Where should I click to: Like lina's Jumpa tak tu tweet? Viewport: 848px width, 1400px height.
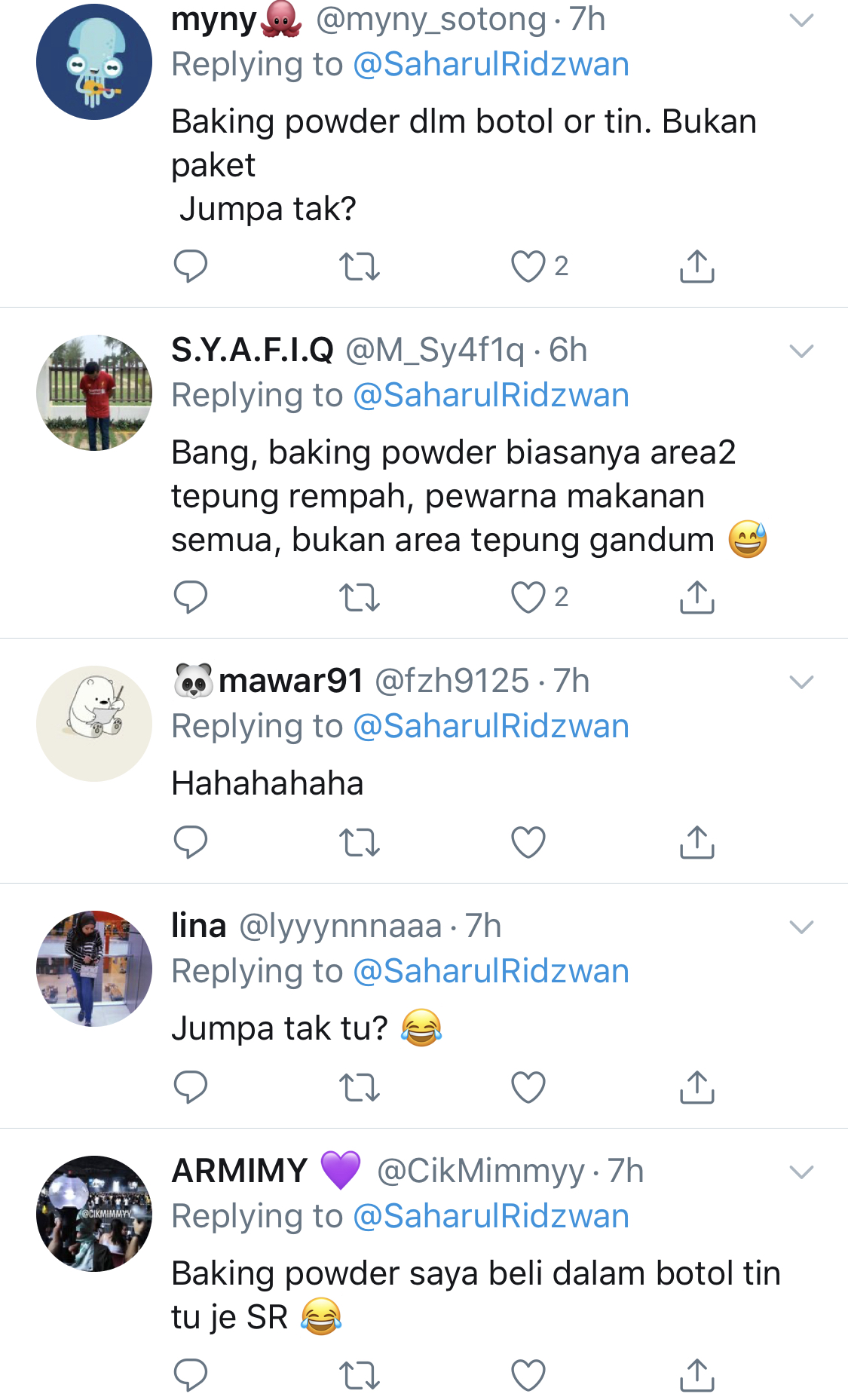(528, 1087)
